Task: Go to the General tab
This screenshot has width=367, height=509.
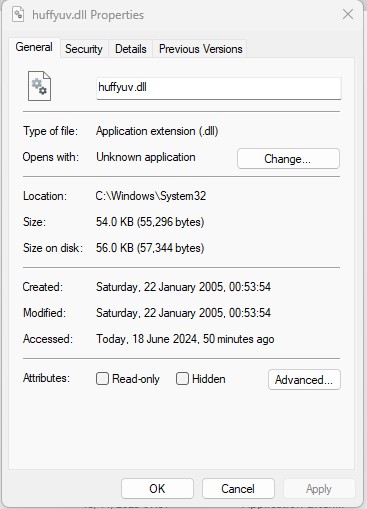Action: [34, 47]
